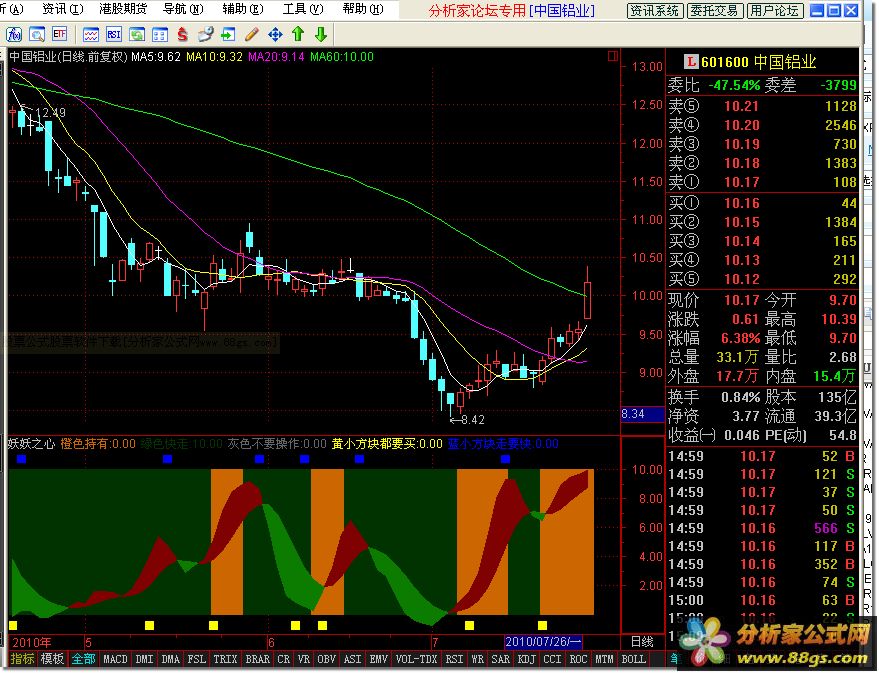This screenshot has width=879, height=673.
Task: Select the WR indicator tab
Action: click(477, 659)
